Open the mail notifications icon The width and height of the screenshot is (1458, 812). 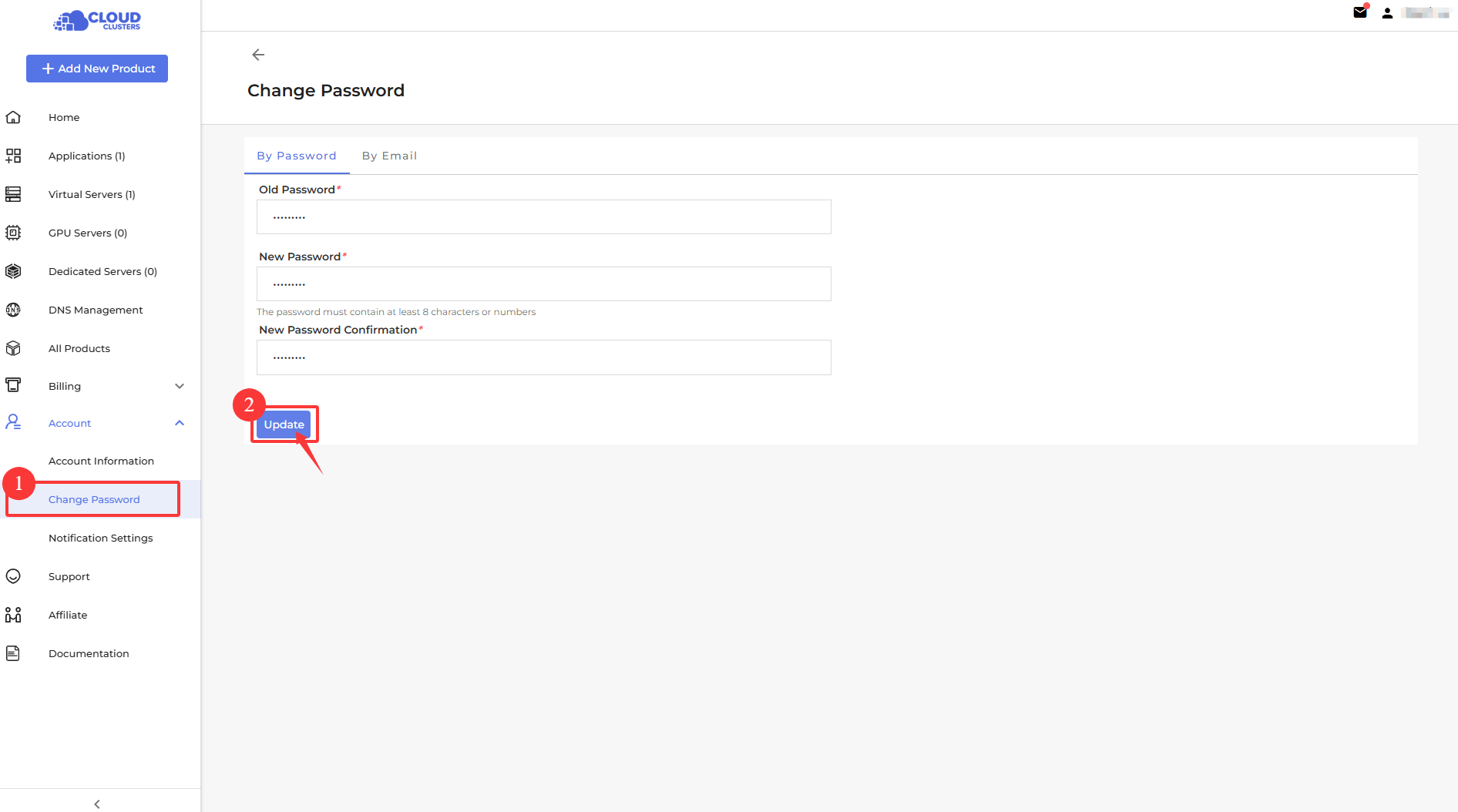coord(1360,12)
